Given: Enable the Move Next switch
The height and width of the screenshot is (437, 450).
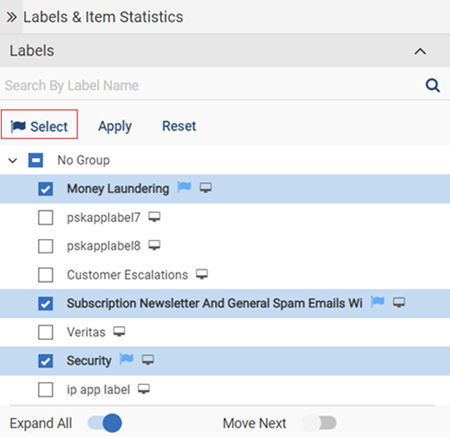Looking at the screenshot, I should click(320, 423).
